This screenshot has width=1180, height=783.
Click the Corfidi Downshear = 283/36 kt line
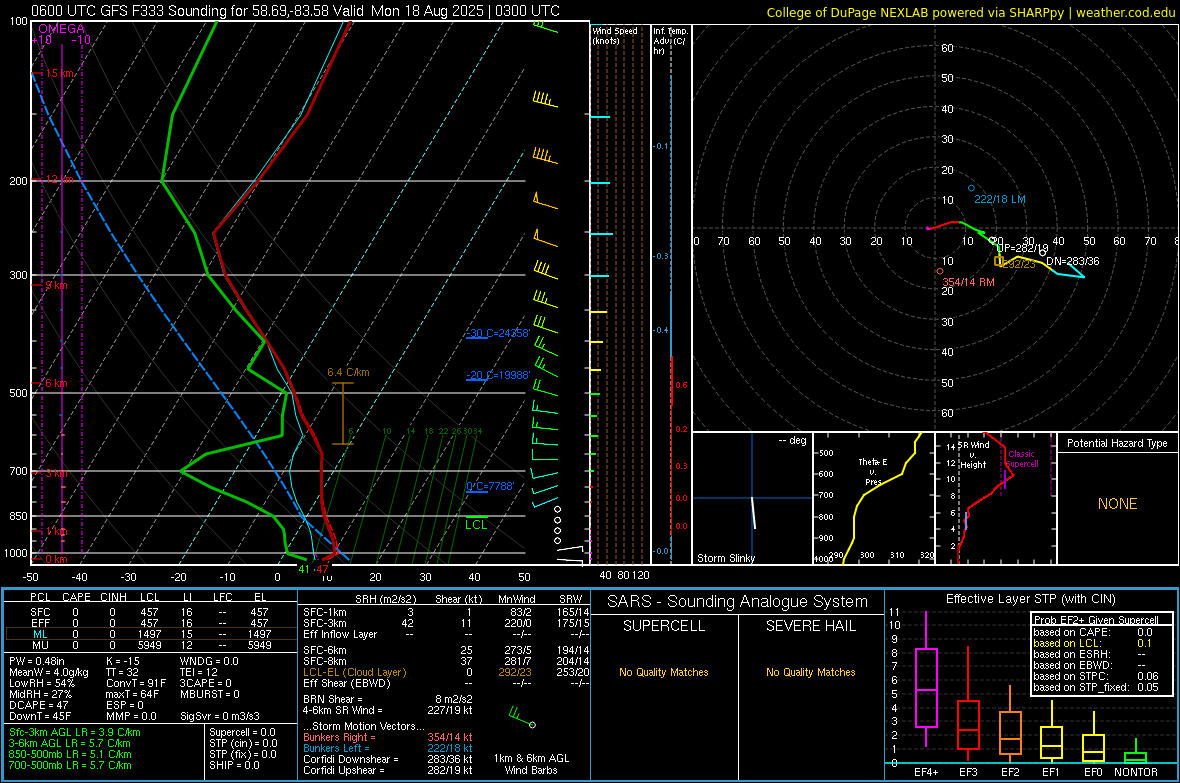[x=388, y=759]
